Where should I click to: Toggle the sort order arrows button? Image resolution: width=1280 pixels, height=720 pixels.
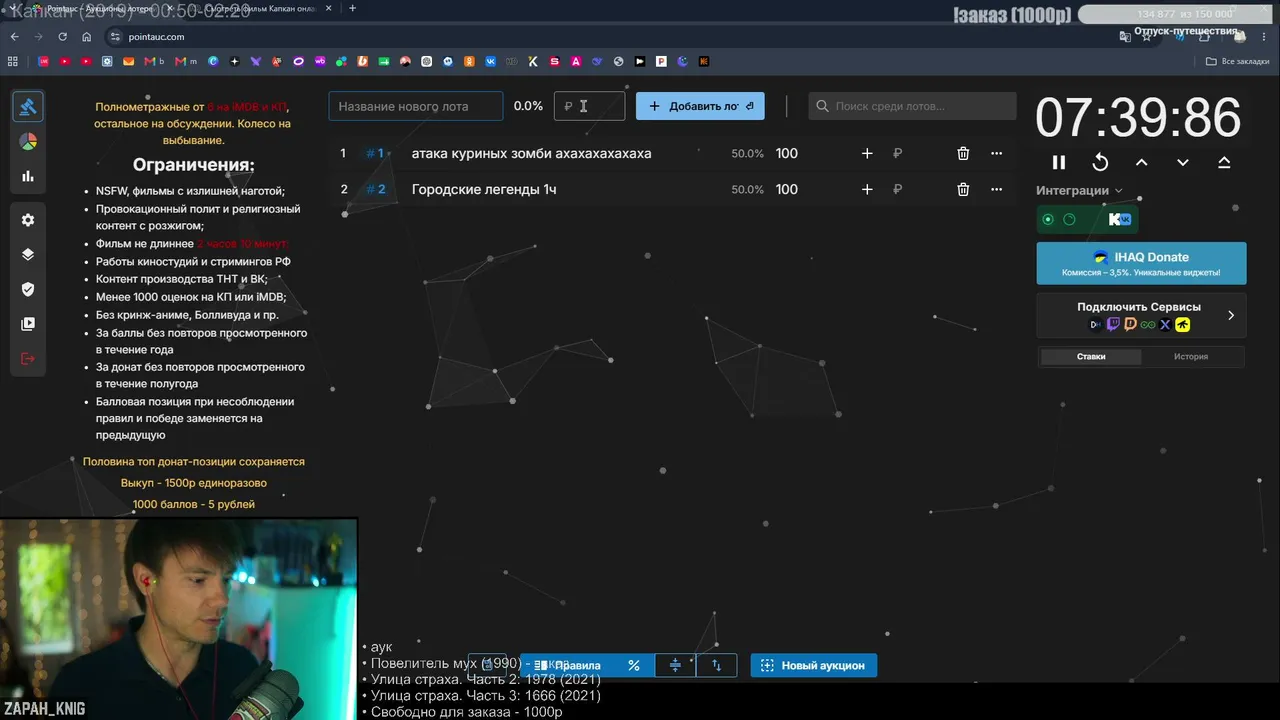[x=716, y=665]
